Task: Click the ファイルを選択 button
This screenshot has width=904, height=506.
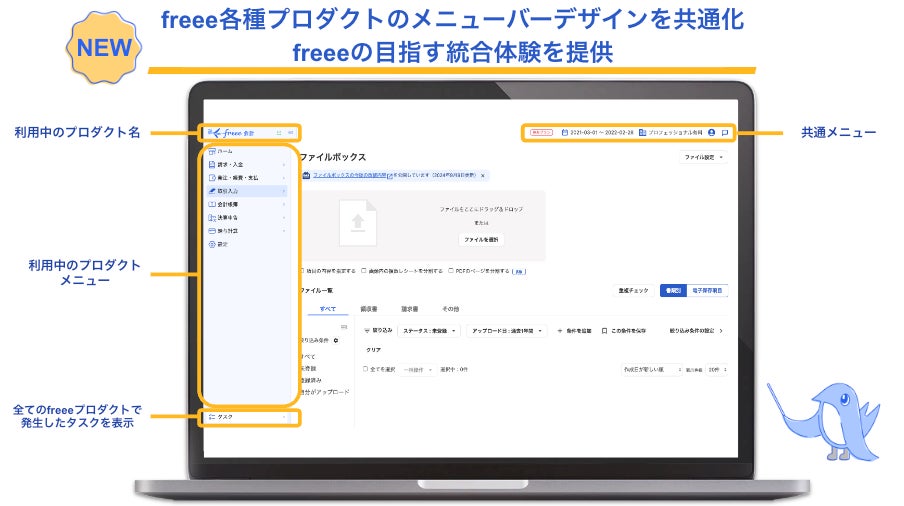Action: click(x=481, y=240)
